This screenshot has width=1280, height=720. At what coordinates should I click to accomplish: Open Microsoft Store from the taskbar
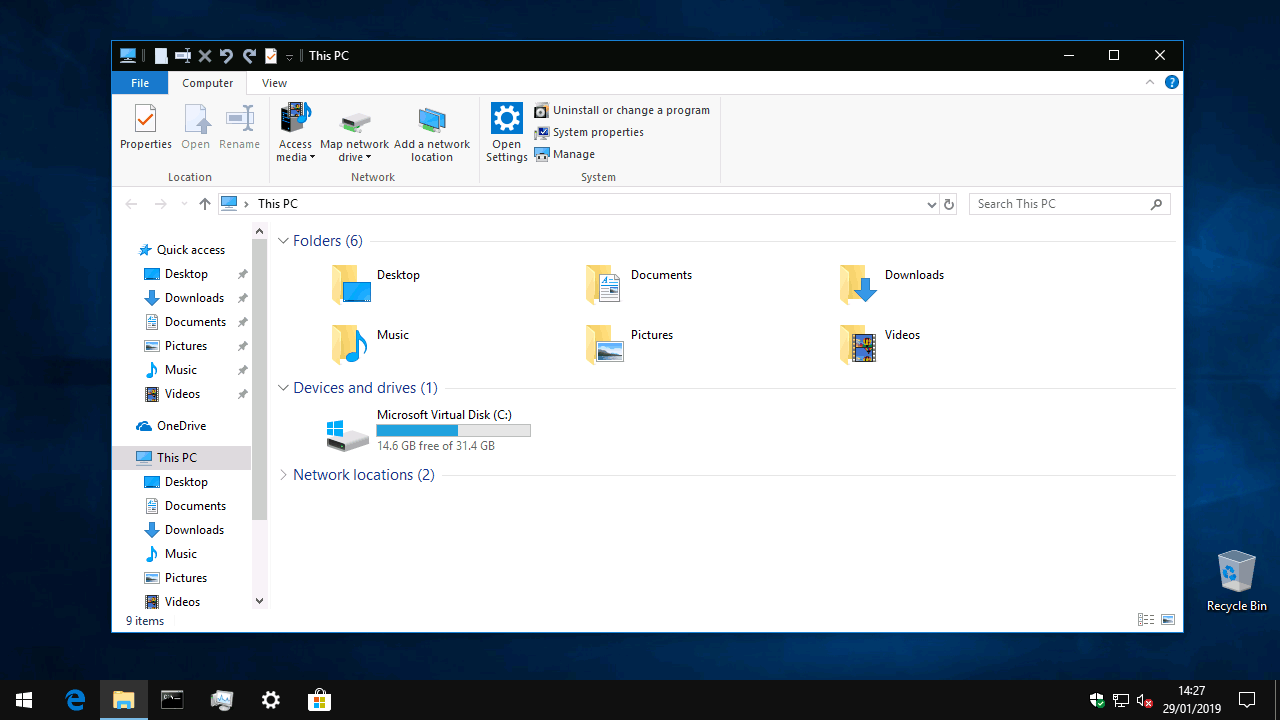319,700
